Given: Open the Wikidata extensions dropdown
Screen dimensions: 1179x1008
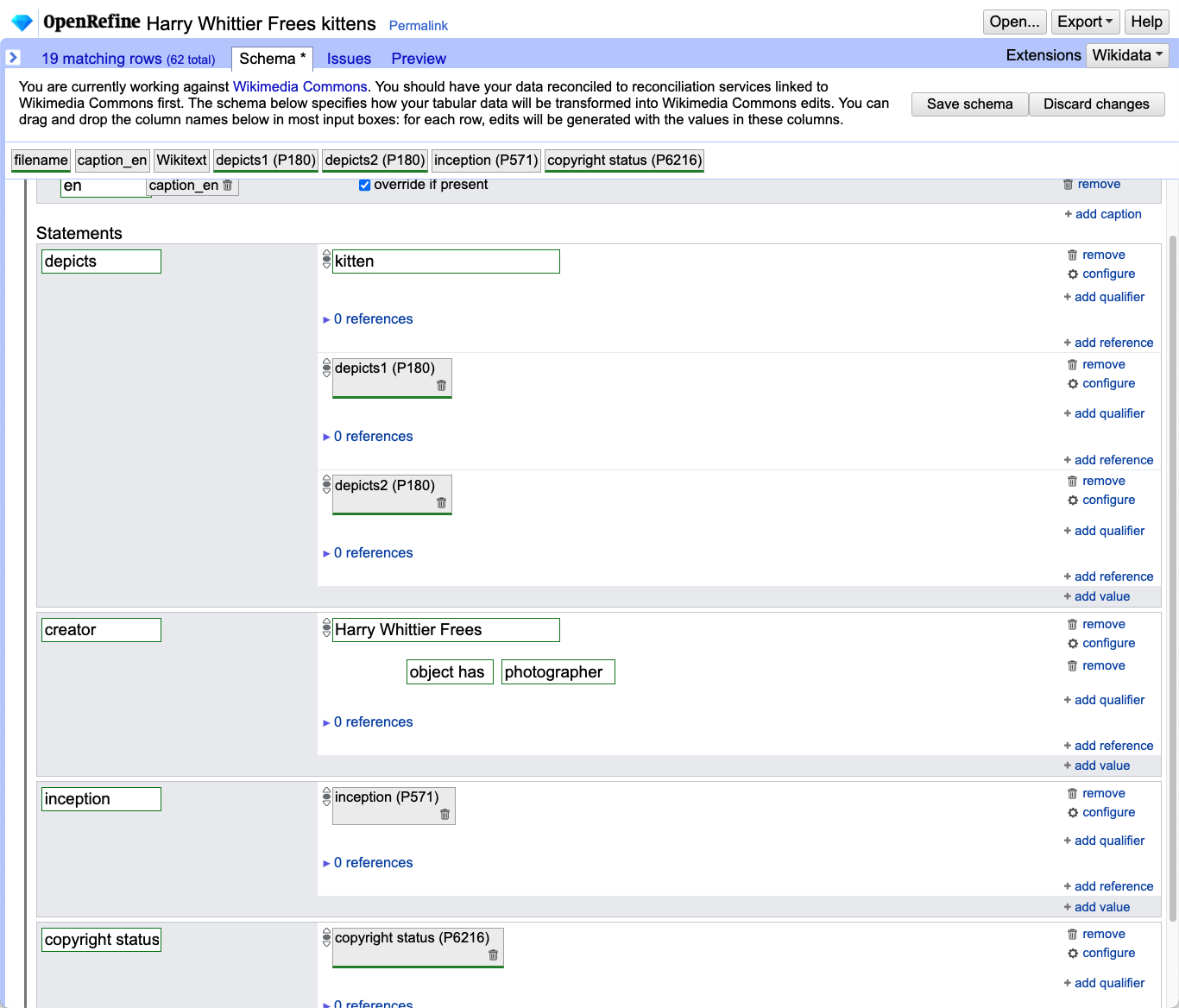Looking at the screenshot, I should pyautogui.click(x=1126, y=54).
